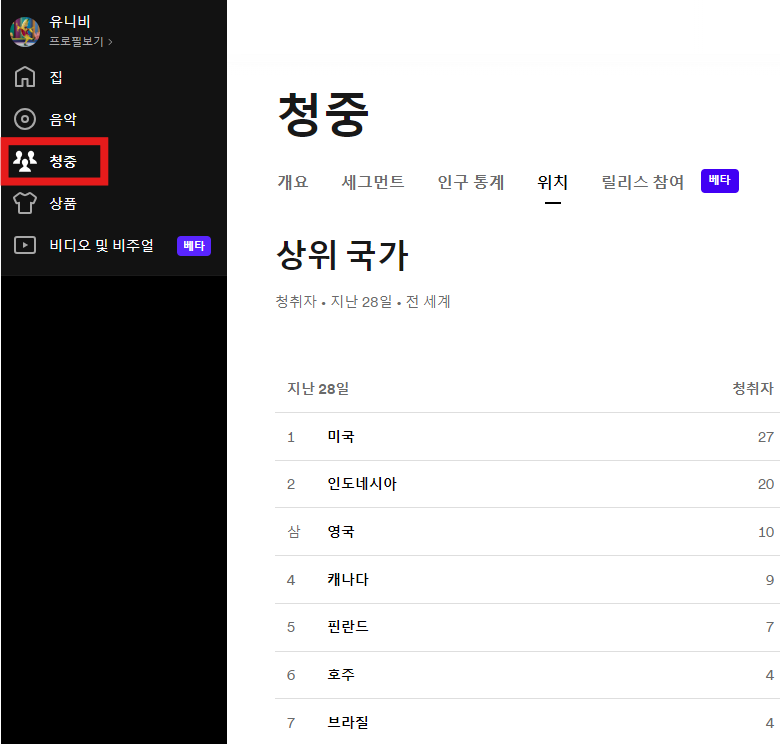Select the 미국 country row
Screen dimensions: 780x744
[527, 437]
